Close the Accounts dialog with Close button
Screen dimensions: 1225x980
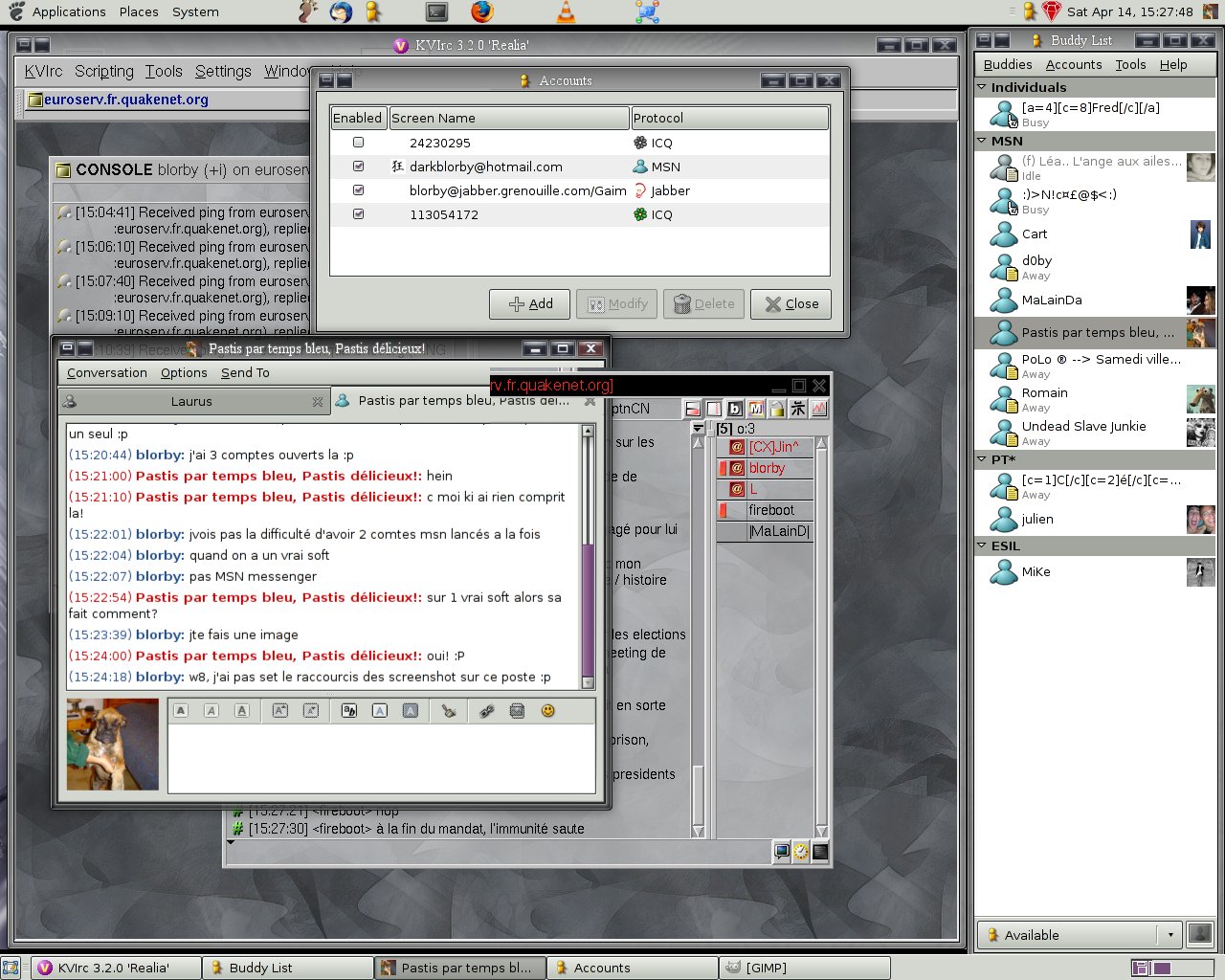point(791,304)
